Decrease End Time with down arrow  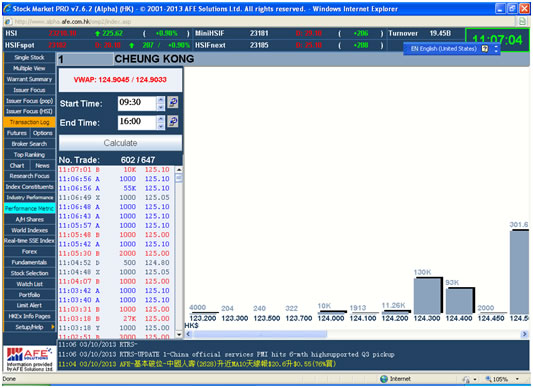pos(161,126)
